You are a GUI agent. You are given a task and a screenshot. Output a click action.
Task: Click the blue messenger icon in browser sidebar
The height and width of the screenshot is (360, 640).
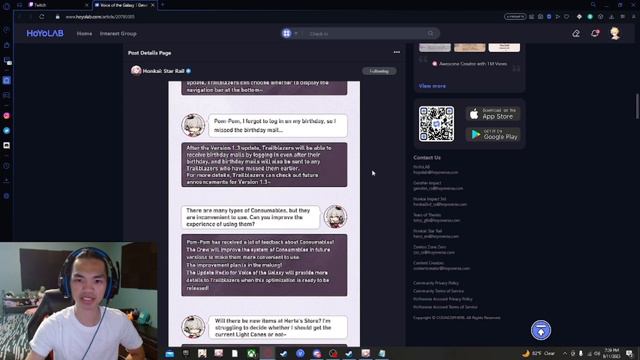[7, 131]
